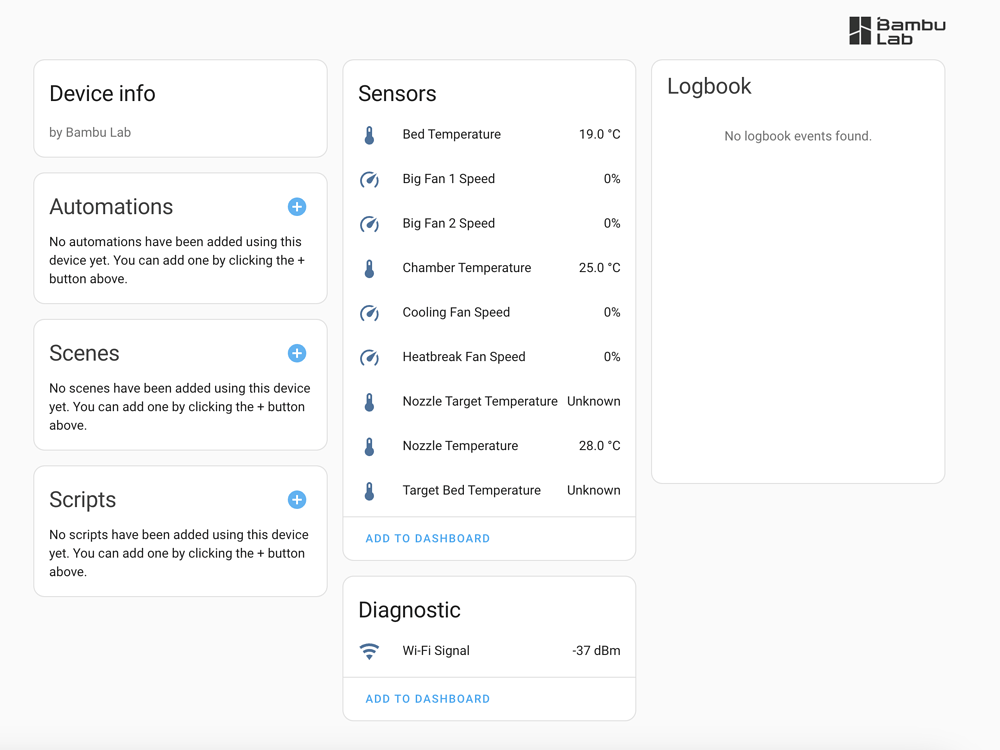Screen dimensions: 1000x750
Task: Click the Heatbreak Fan Speed fan icon
Action: click(370, 356)
